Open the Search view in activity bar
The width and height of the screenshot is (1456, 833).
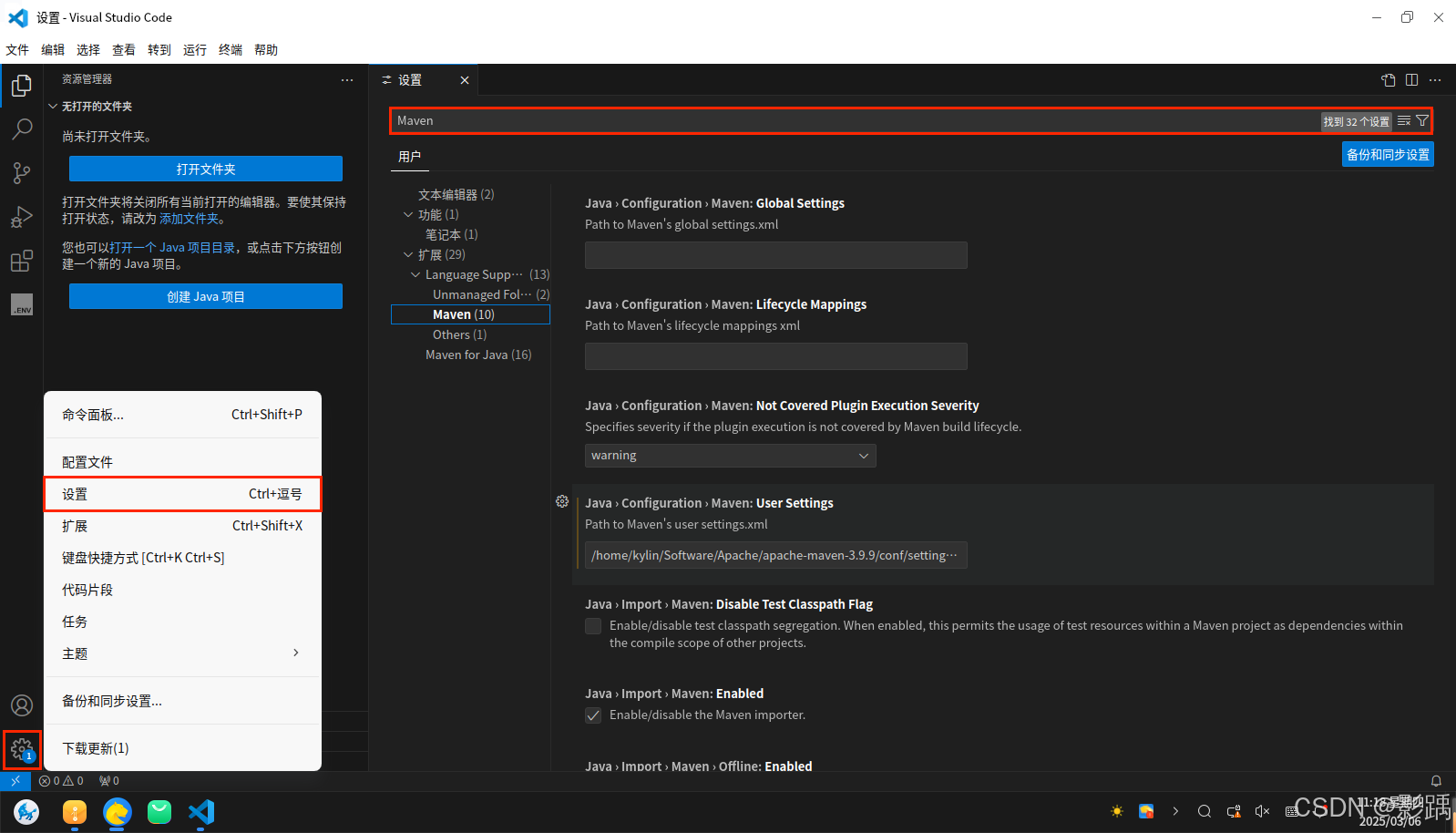point(22,129)
